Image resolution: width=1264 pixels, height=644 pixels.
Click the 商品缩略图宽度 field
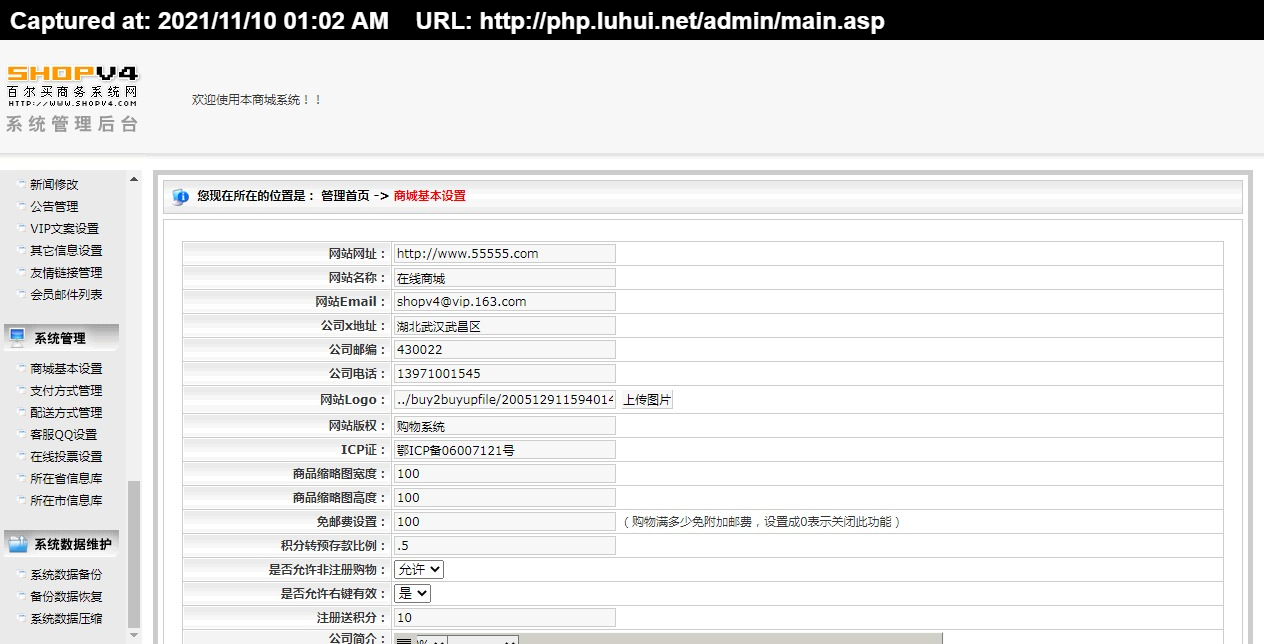[505, 474]
